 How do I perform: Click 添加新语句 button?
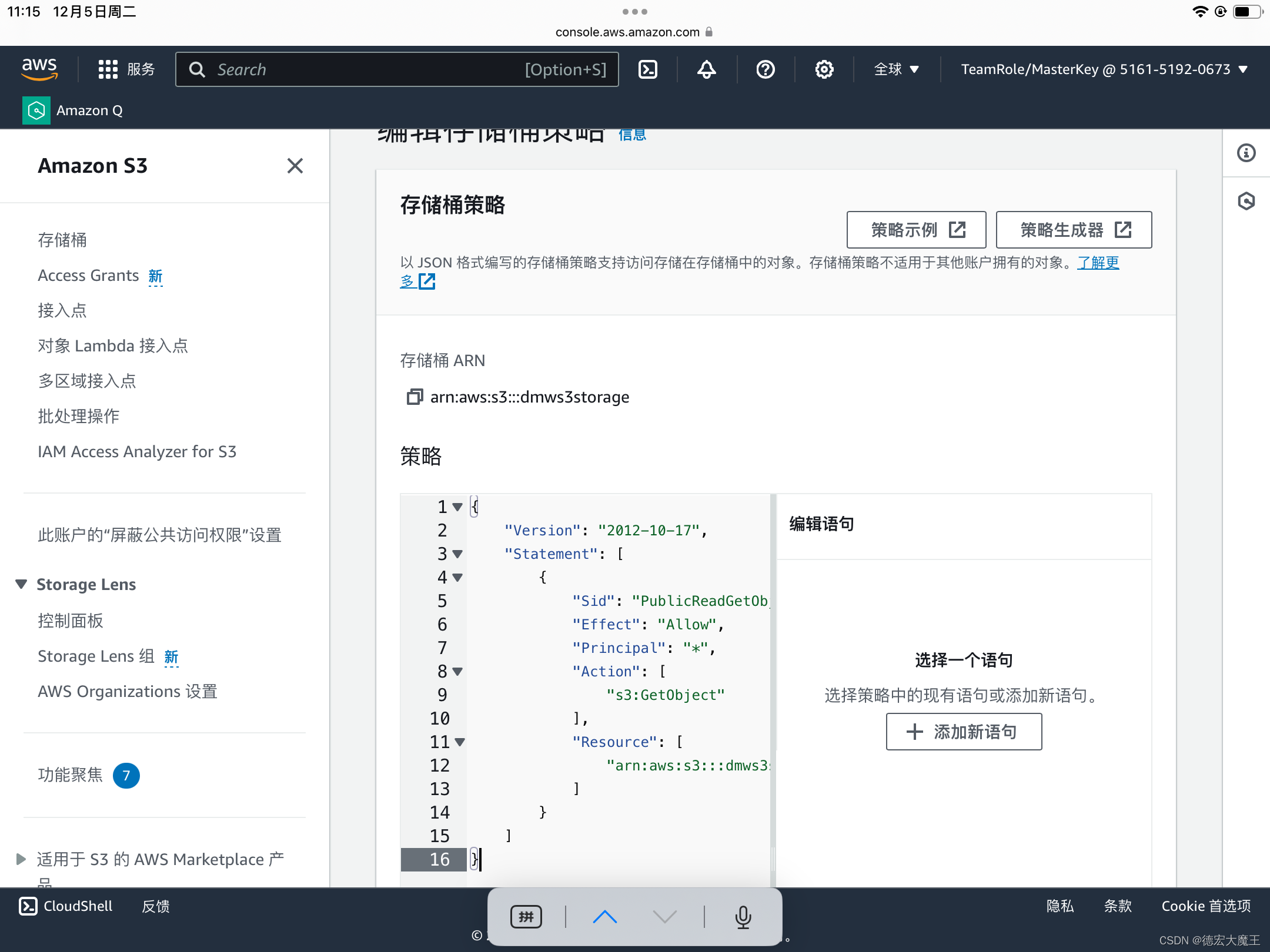point(964,732)
